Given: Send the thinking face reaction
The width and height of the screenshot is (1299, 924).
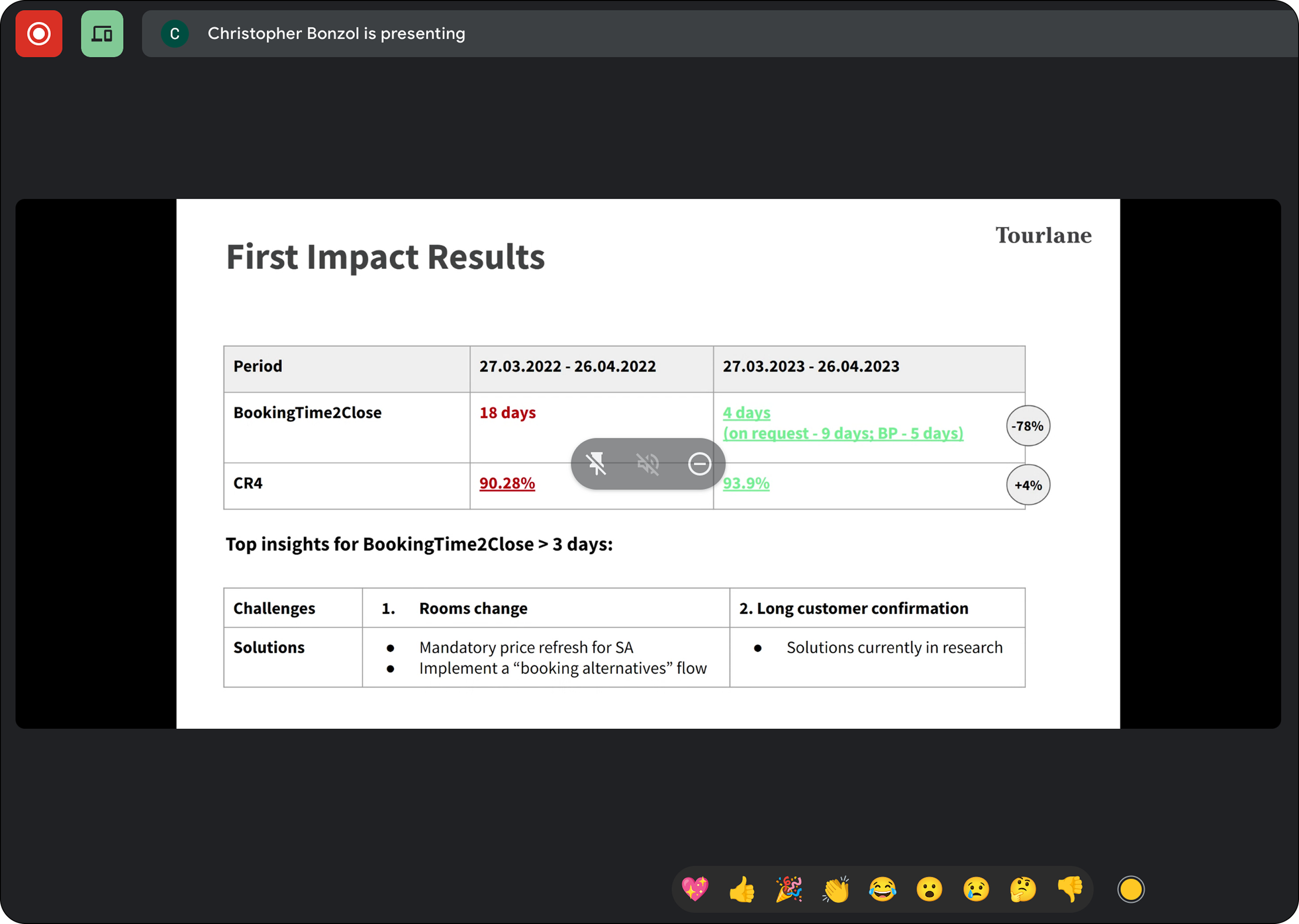Looking at the screenshot, I should pos(1023,889).
